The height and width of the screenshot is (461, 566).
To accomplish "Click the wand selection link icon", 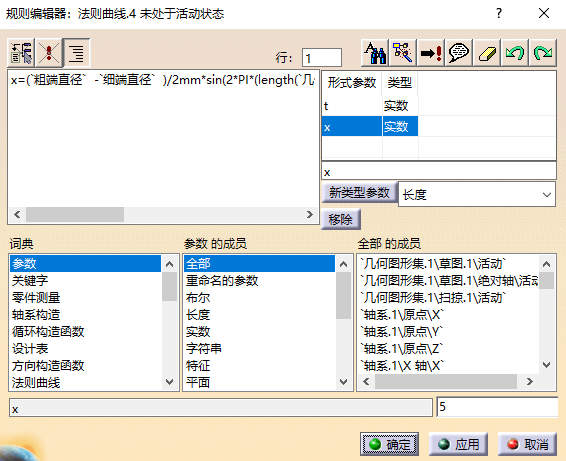I will coord(403,53).
